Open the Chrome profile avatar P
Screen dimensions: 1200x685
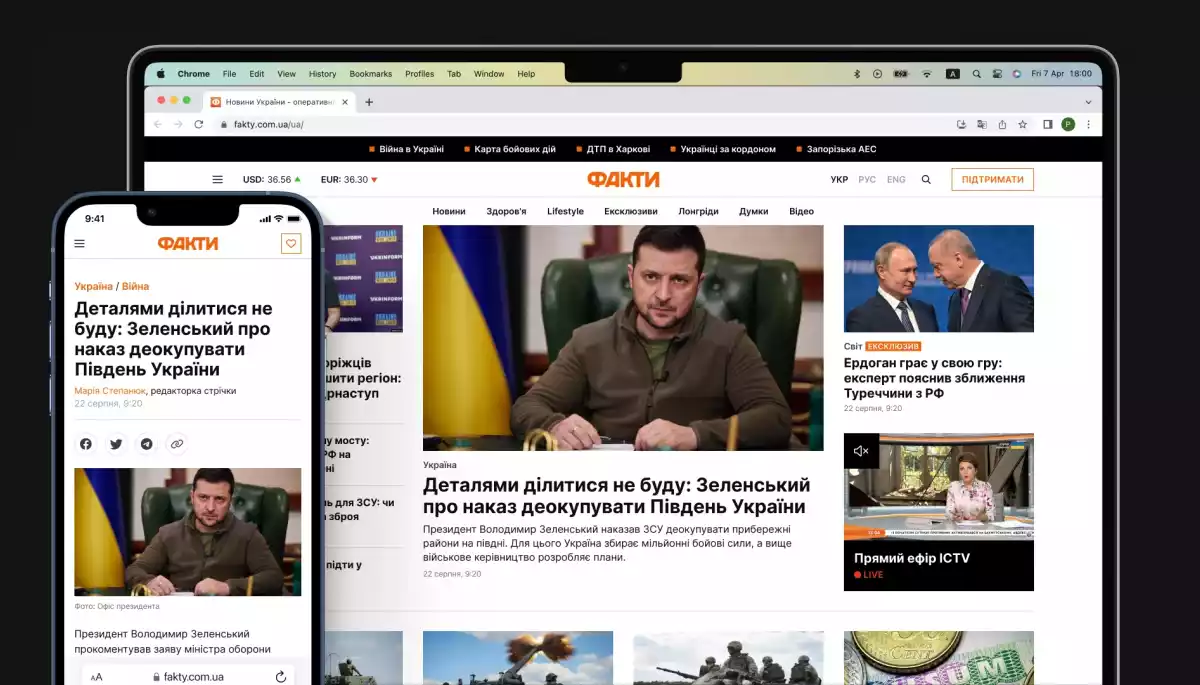(1068, 124)
